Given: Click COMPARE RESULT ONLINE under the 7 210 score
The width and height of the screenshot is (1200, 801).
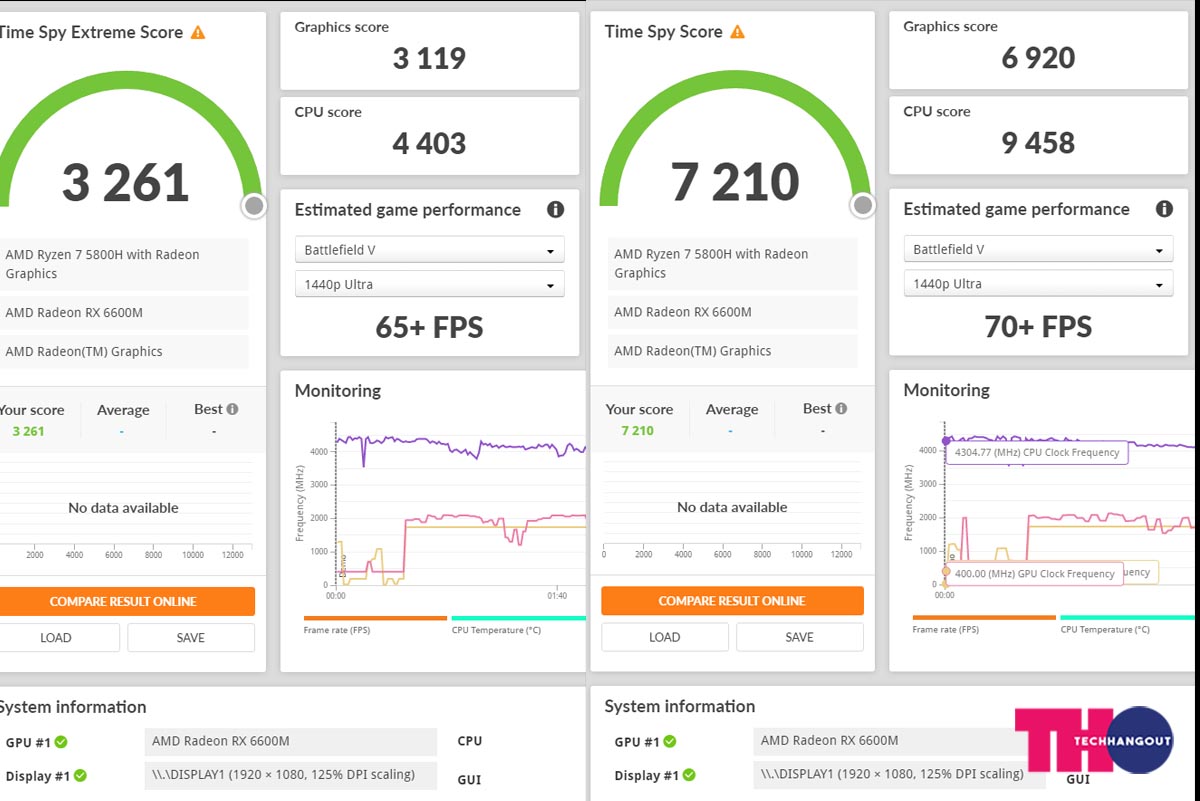Looking at the screenshot, I should click(x=732, y=600).
